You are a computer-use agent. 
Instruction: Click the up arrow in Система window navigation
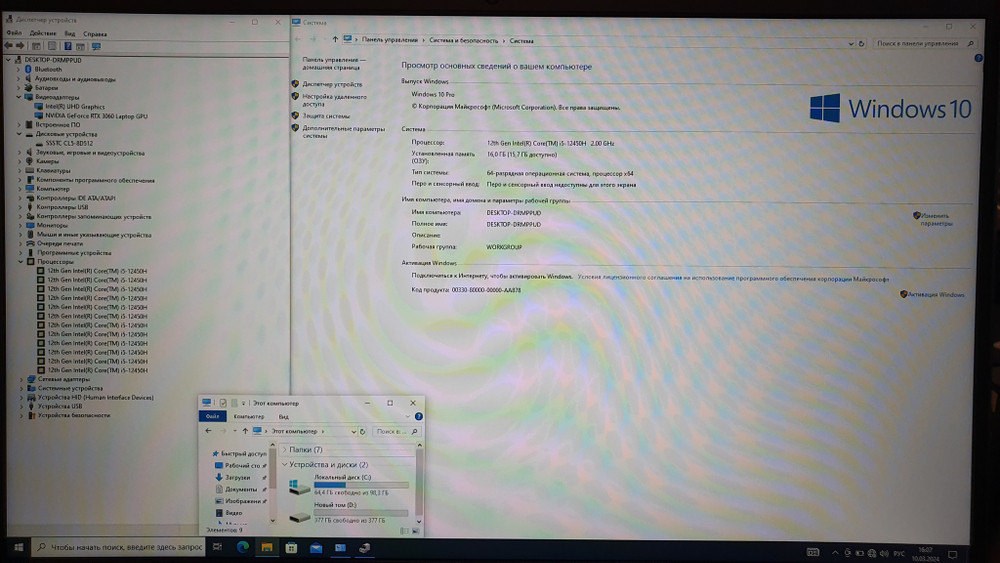click(335, 40)
